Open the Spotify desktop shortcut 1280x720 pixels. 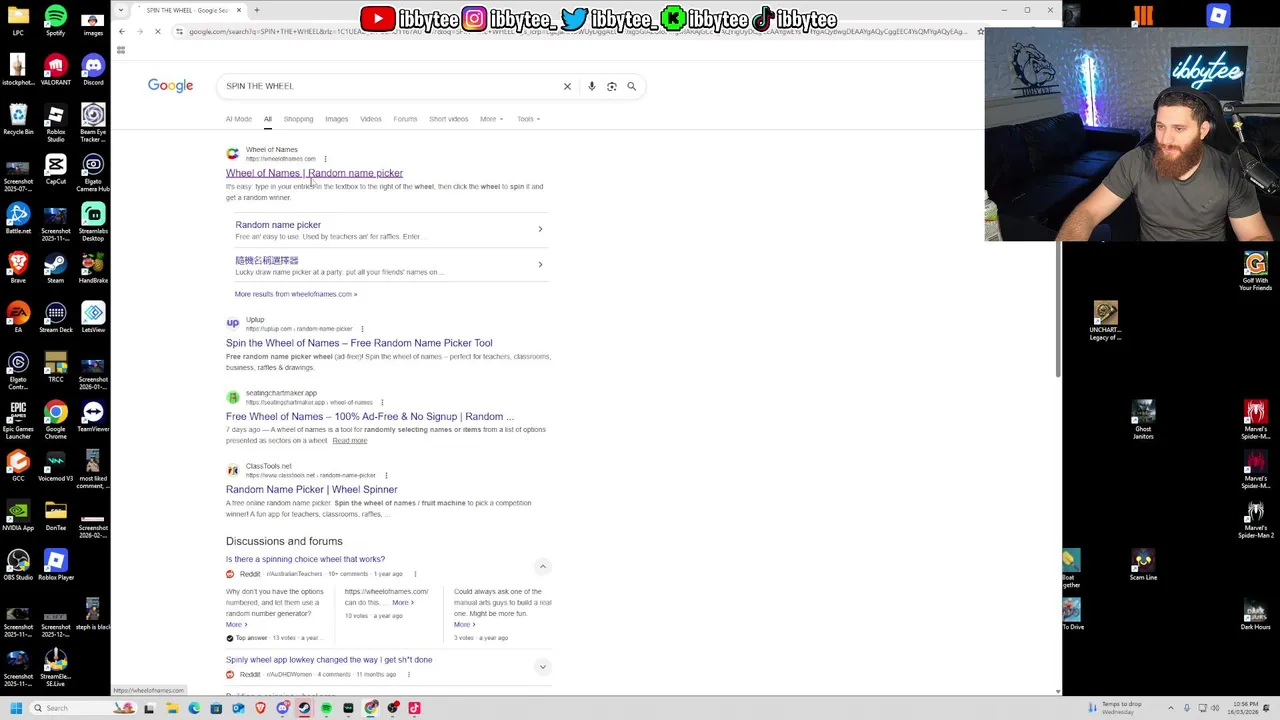point(56,20)
